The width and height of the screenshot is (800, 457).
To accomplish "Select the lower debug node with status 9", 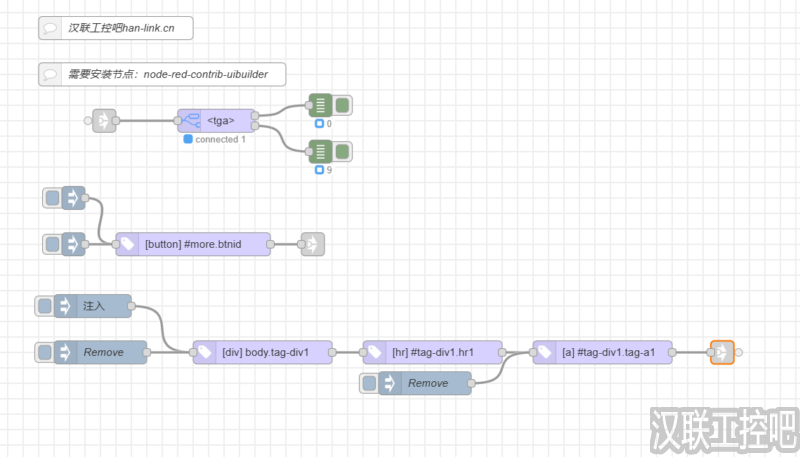I will pyautogui.click(x=319, y=151).
